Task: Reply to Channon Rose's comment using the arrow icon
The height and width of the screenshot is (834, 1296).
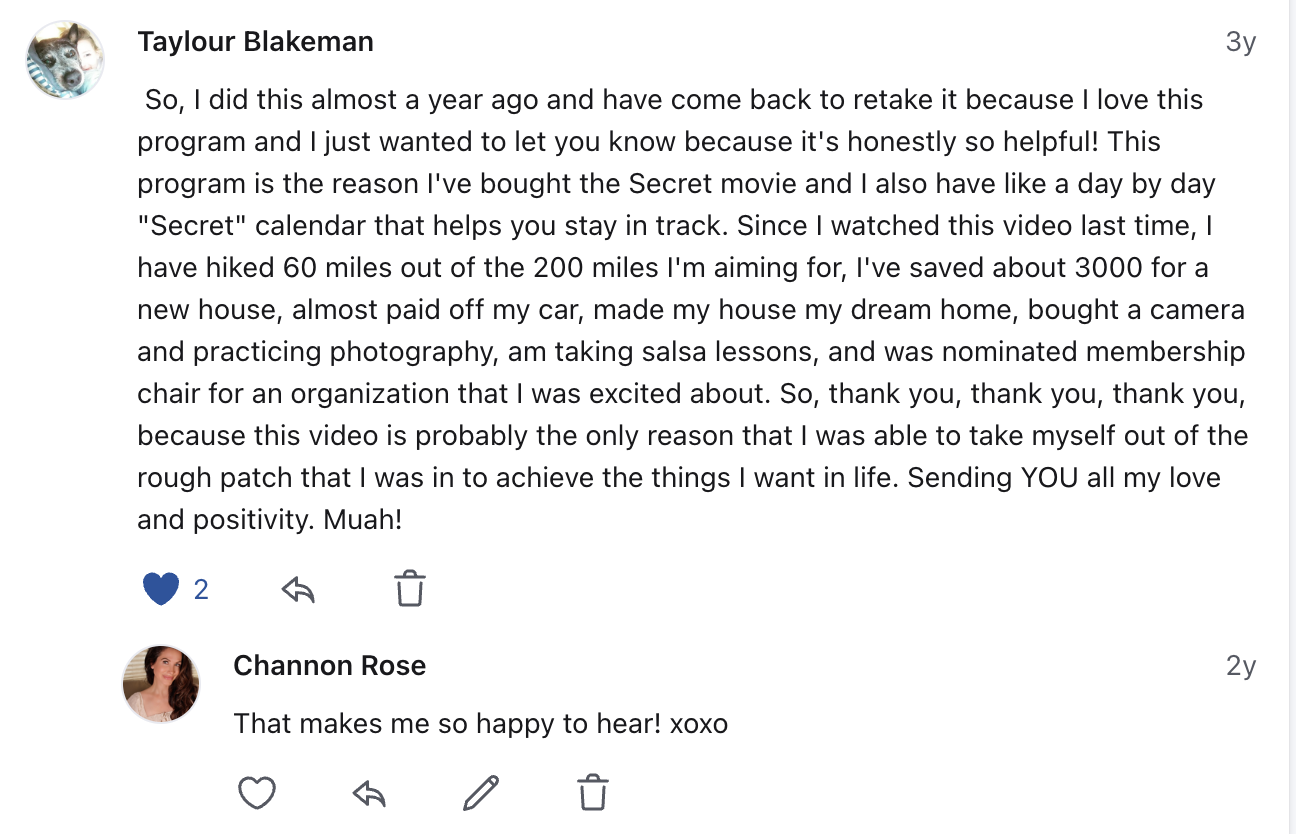Action: coord(370,794)
